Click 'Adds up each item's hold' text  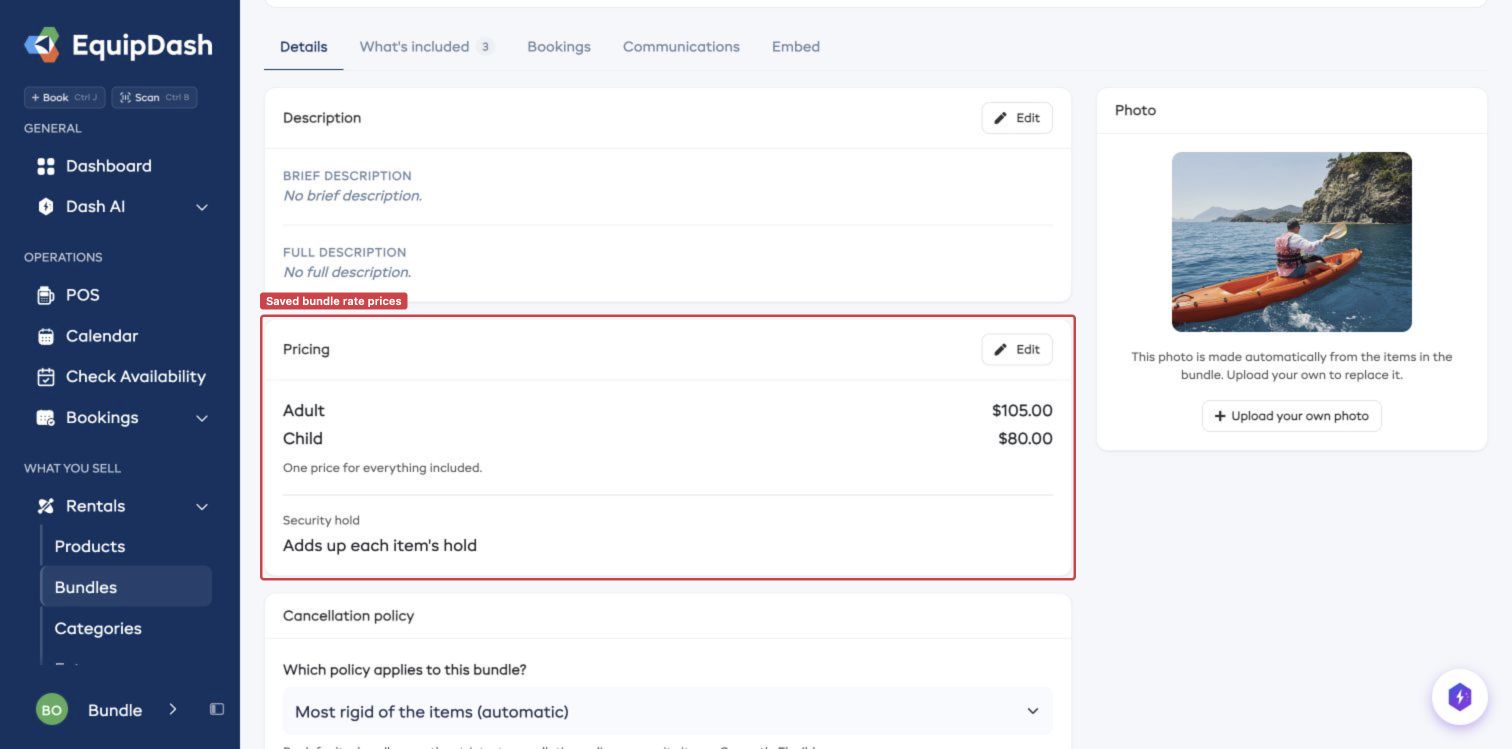tap(380, 546)
